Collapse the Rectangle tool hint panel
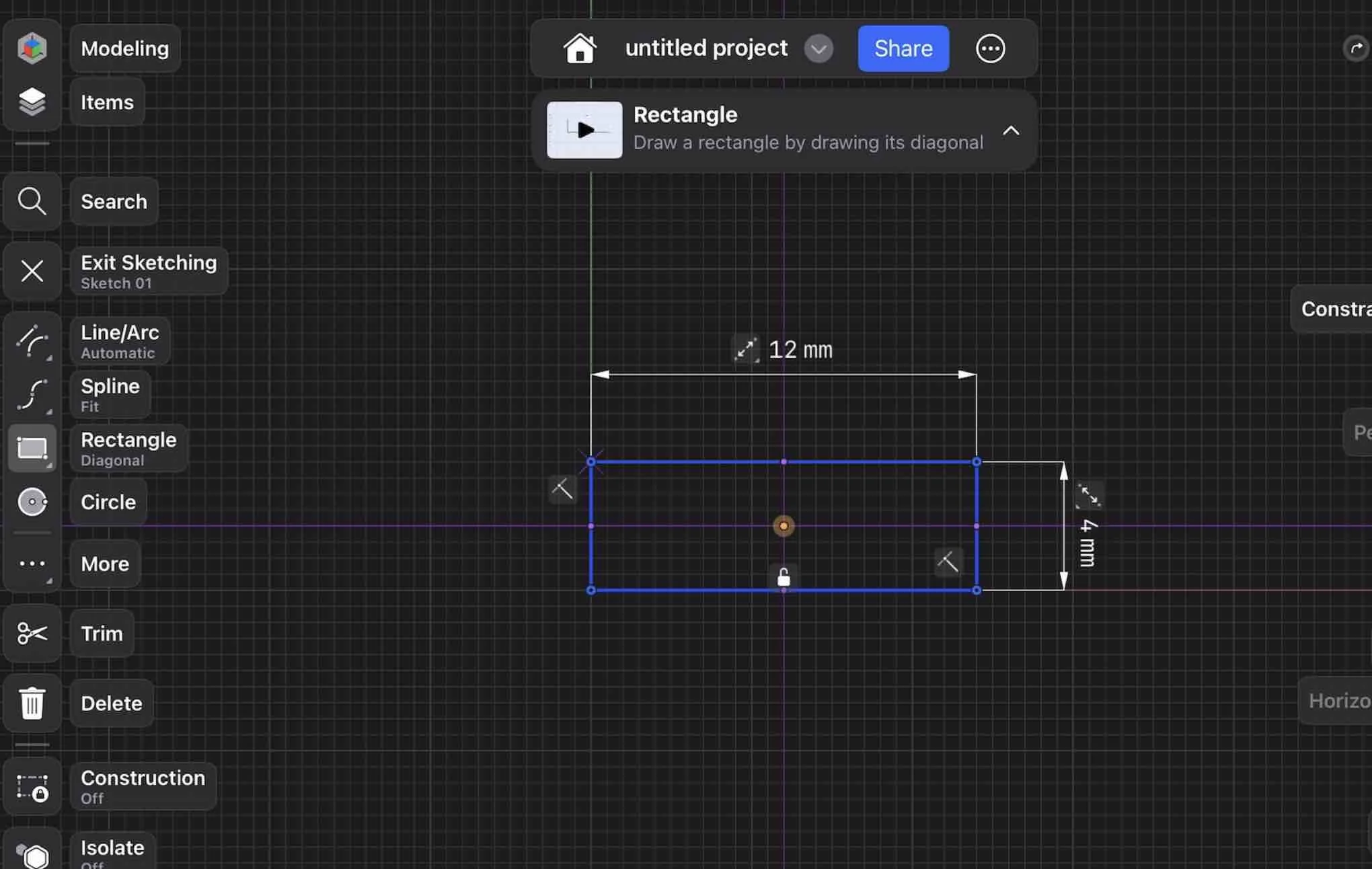Viewport: 1372px width, 869px height. pyautogui.click(x=1011, y=130)
